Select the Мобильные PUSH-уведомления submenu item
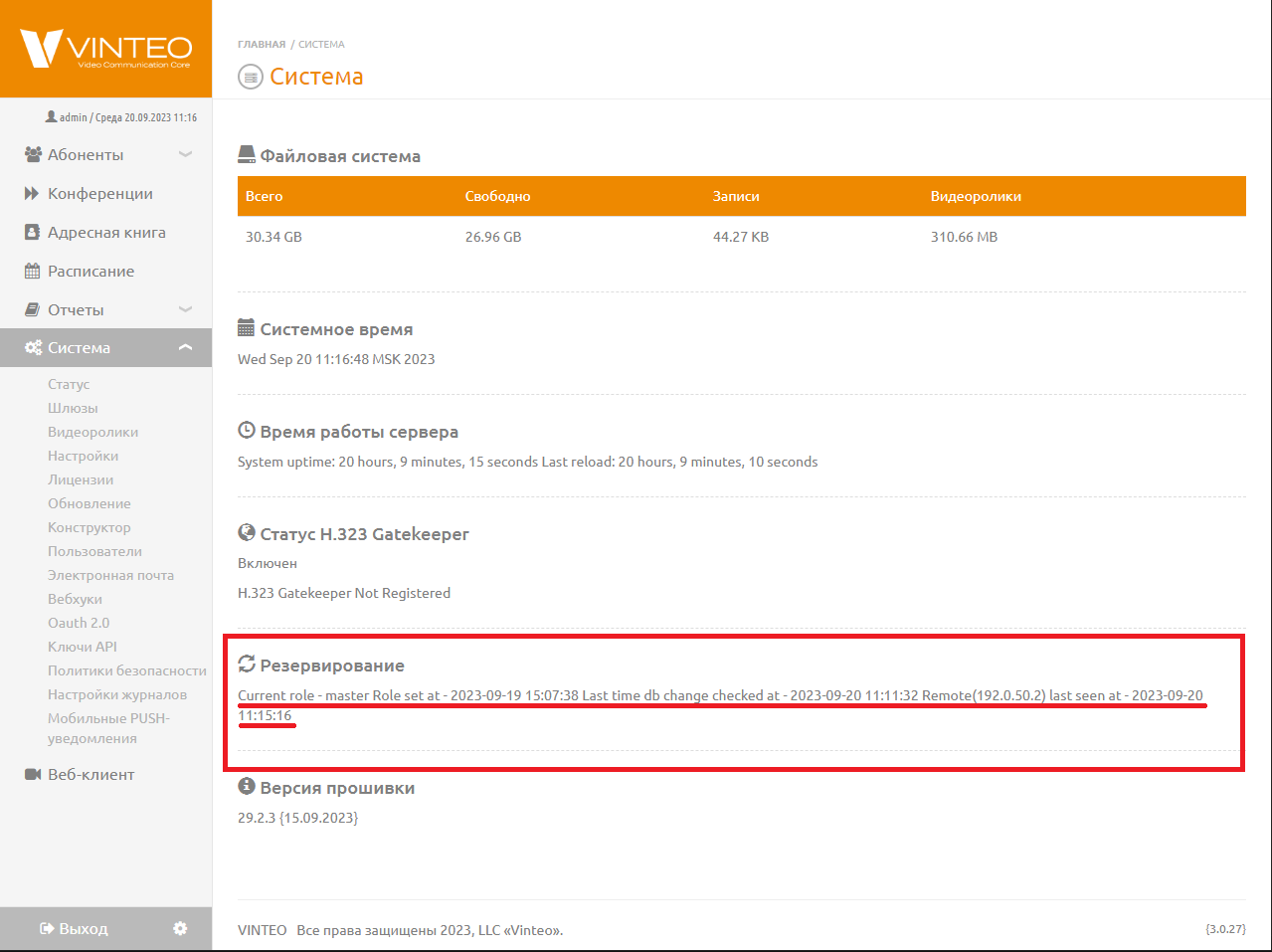1272x952 pixels. 109,728
